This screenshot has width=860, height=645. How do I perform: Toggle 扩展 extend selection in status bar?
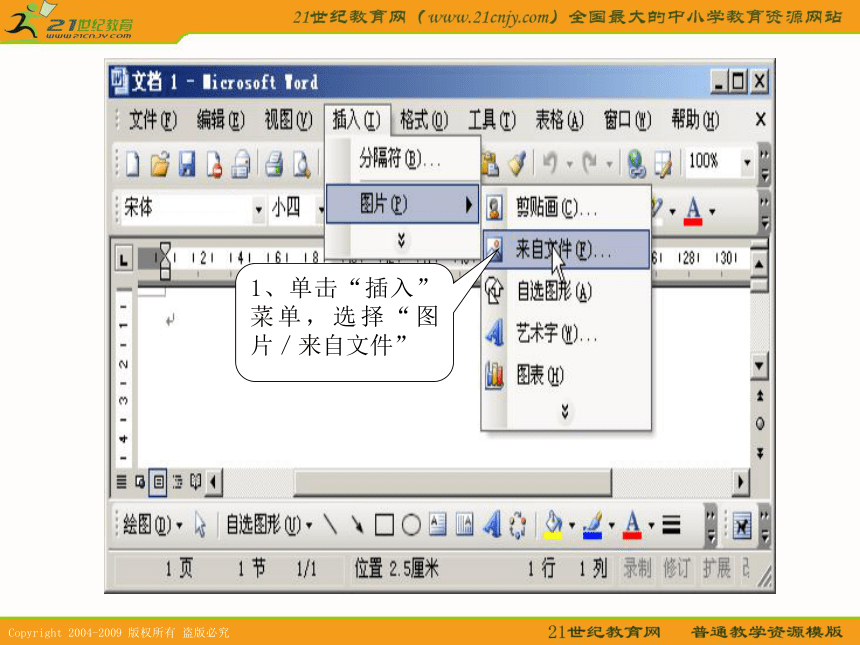tap(717, 568)
